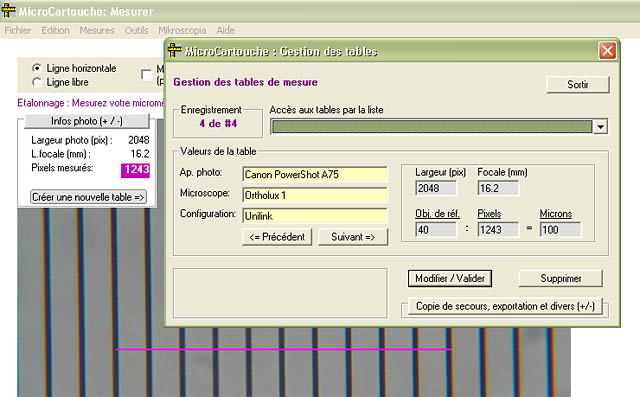Click Créer une nouvelle table button
The width and height of the screenshot is (640, 397).
pos(88,197)
